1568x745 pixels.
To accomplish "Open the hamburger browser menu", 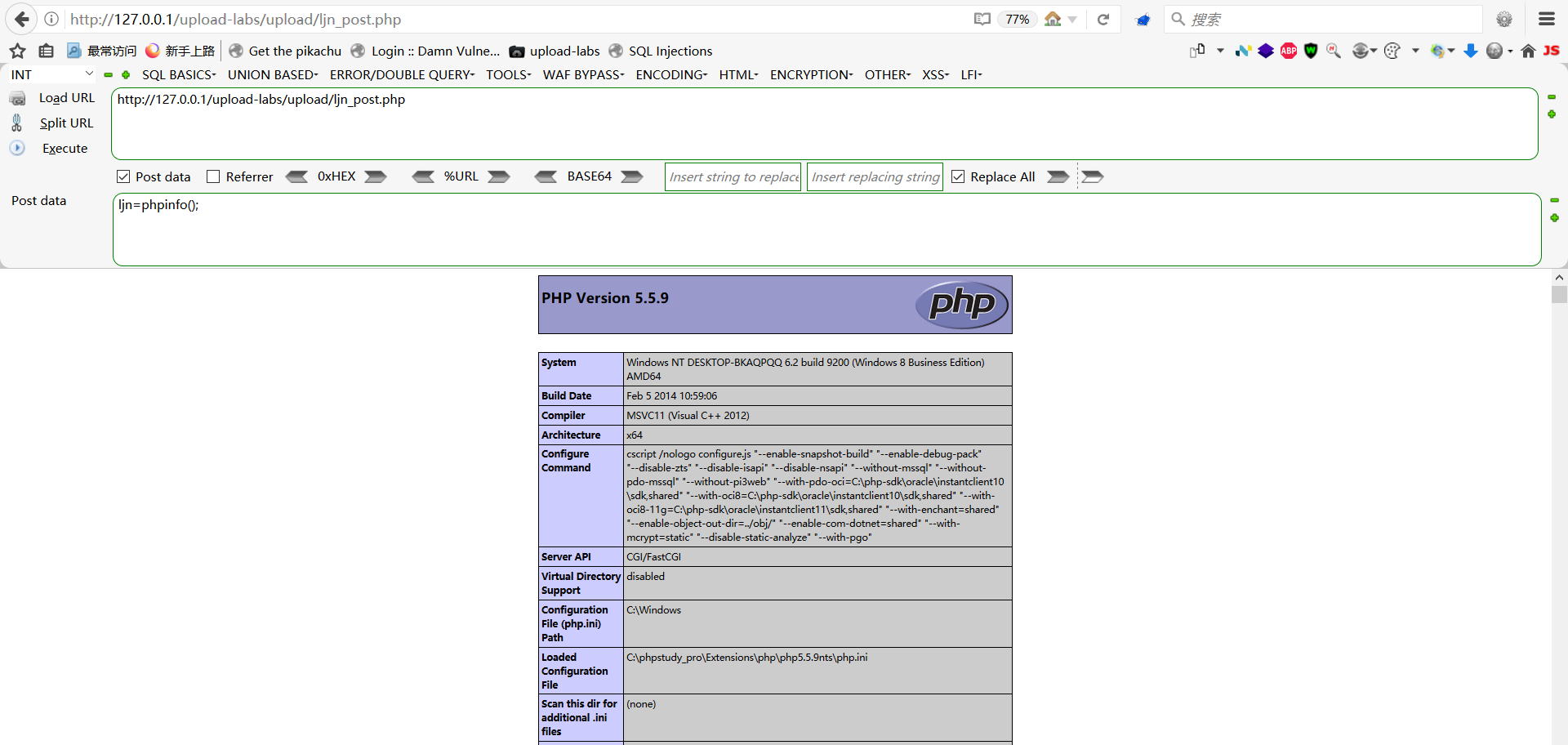I will click(x=1547, y=19).
